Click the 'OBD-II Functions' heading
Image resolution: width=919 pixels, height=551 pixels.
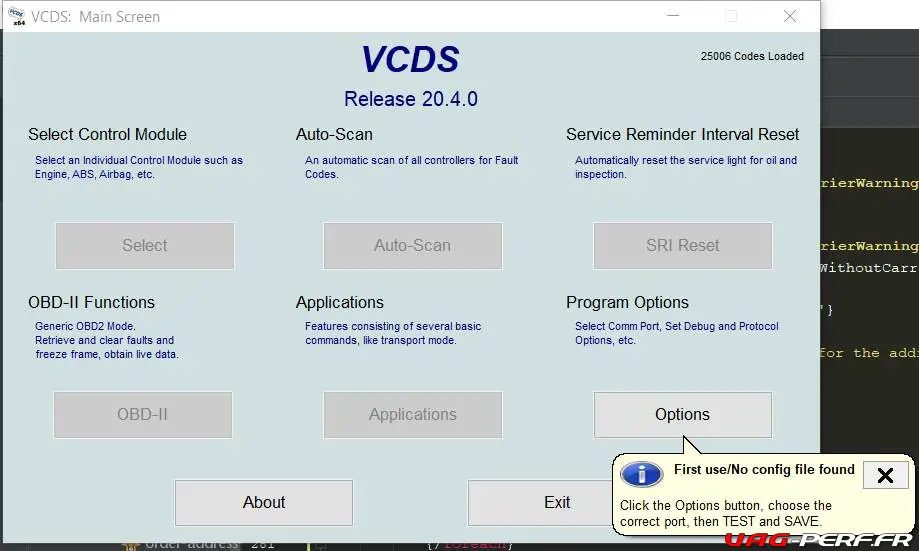point(91,302)
